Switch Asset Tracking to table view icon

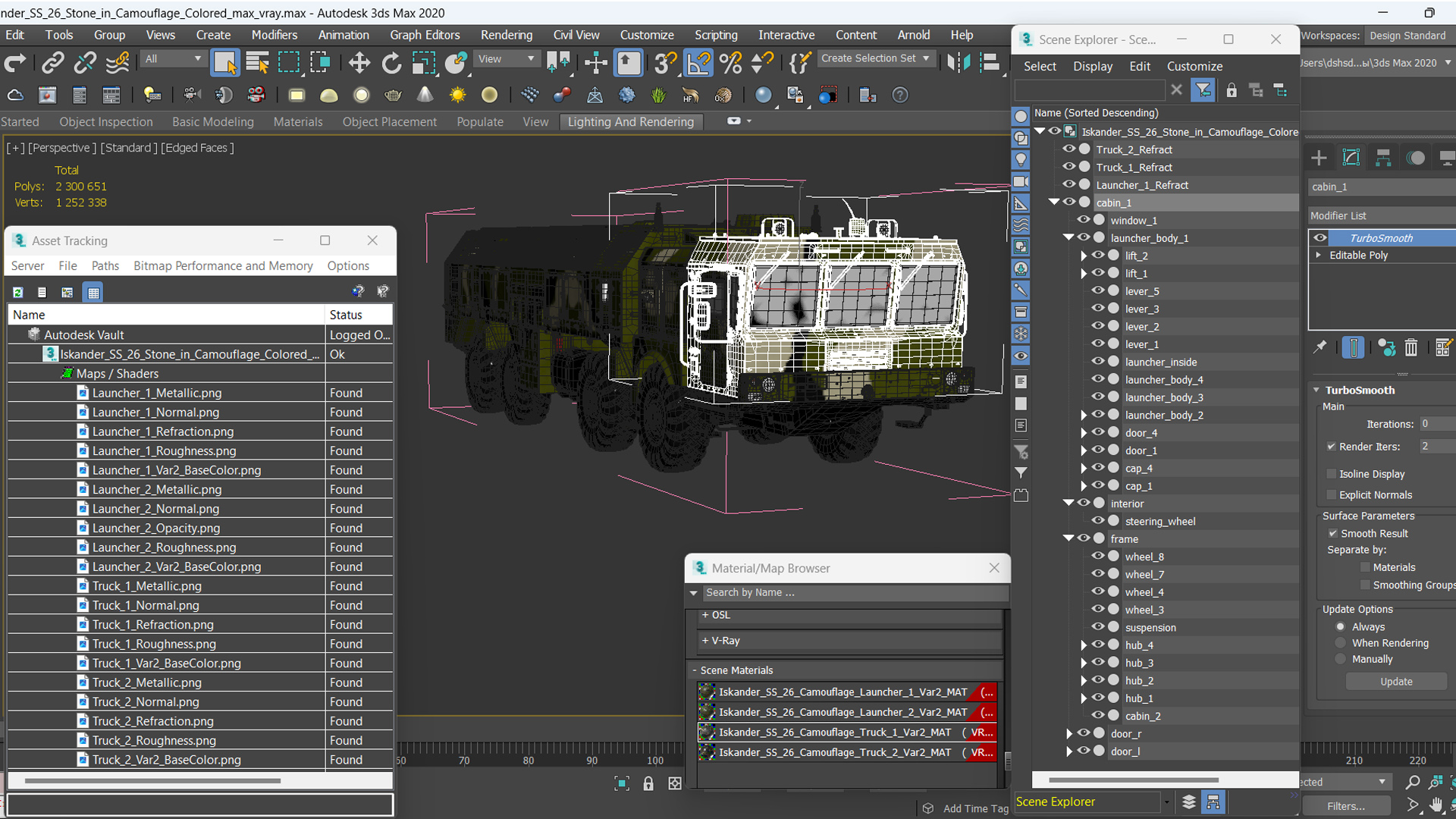[x=93, y=292]
